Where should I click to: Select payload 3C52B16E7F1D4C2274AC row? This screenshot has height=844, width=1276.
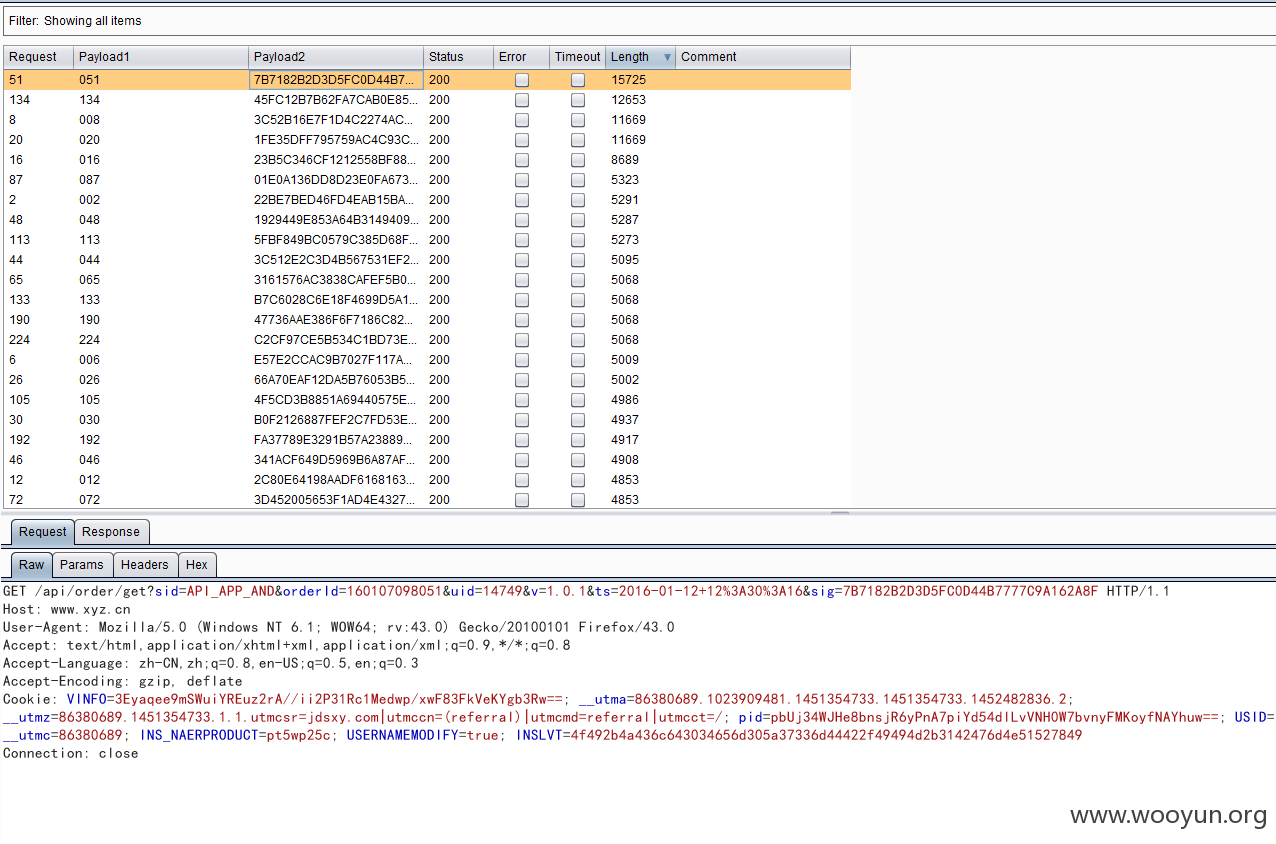click(x=427, y=120)
